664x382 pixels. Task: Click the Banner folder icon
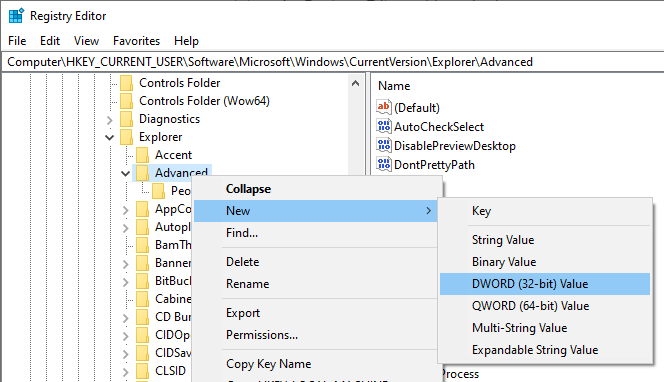click(x=142, y=263)
